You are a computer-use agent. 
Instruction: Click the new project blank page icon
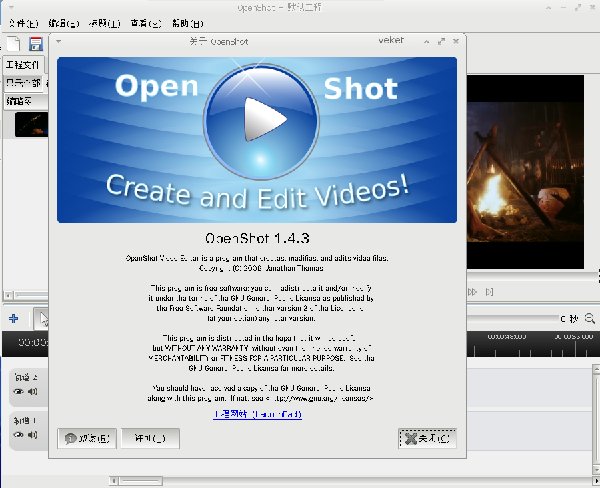coord(14,44)
